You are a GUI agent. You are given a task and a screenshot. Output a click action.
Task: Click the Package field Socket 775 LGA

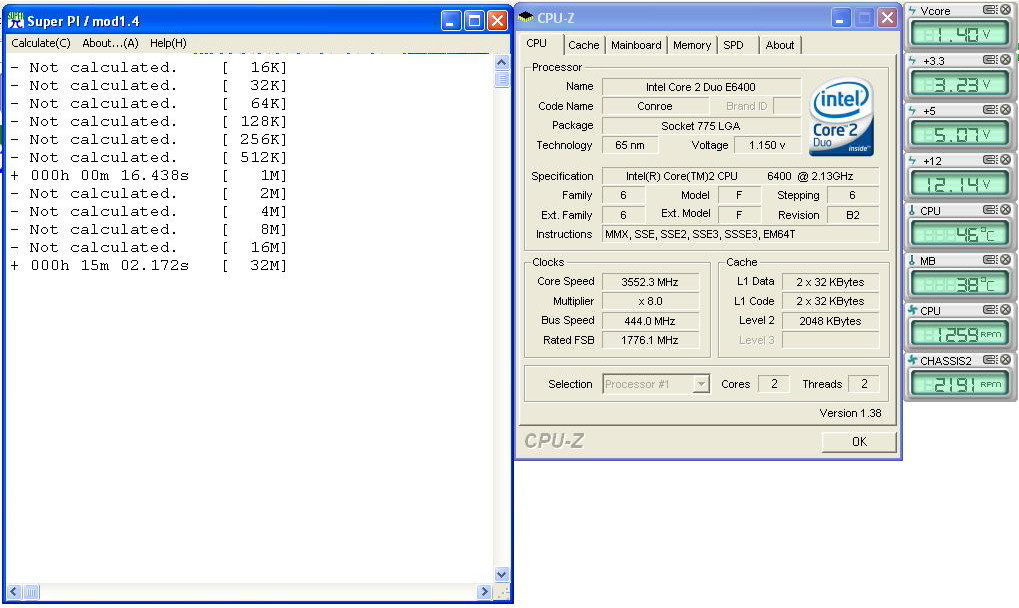[x=701, y=125]
